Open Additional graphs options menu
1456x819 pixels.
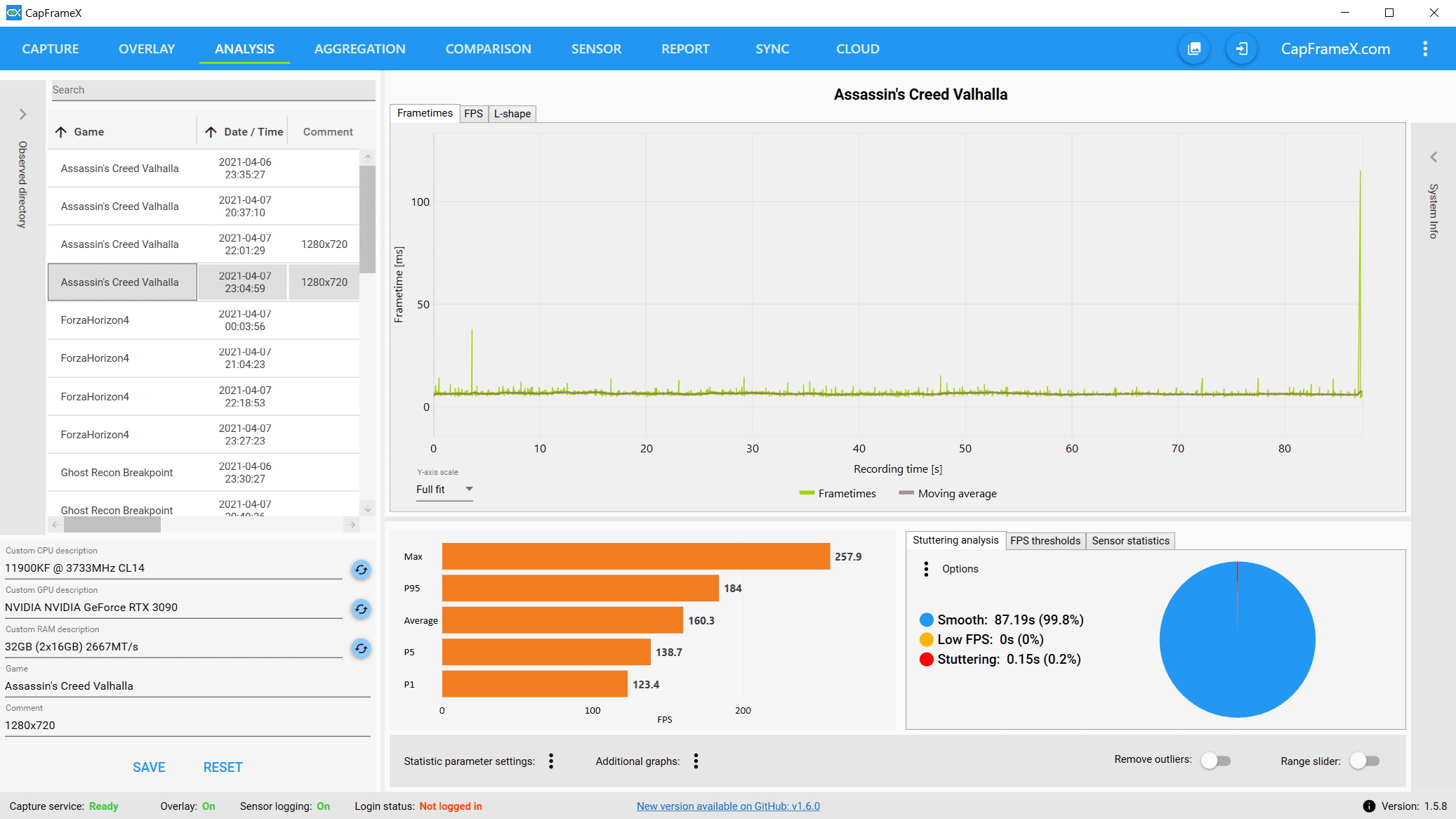point(696,761)
